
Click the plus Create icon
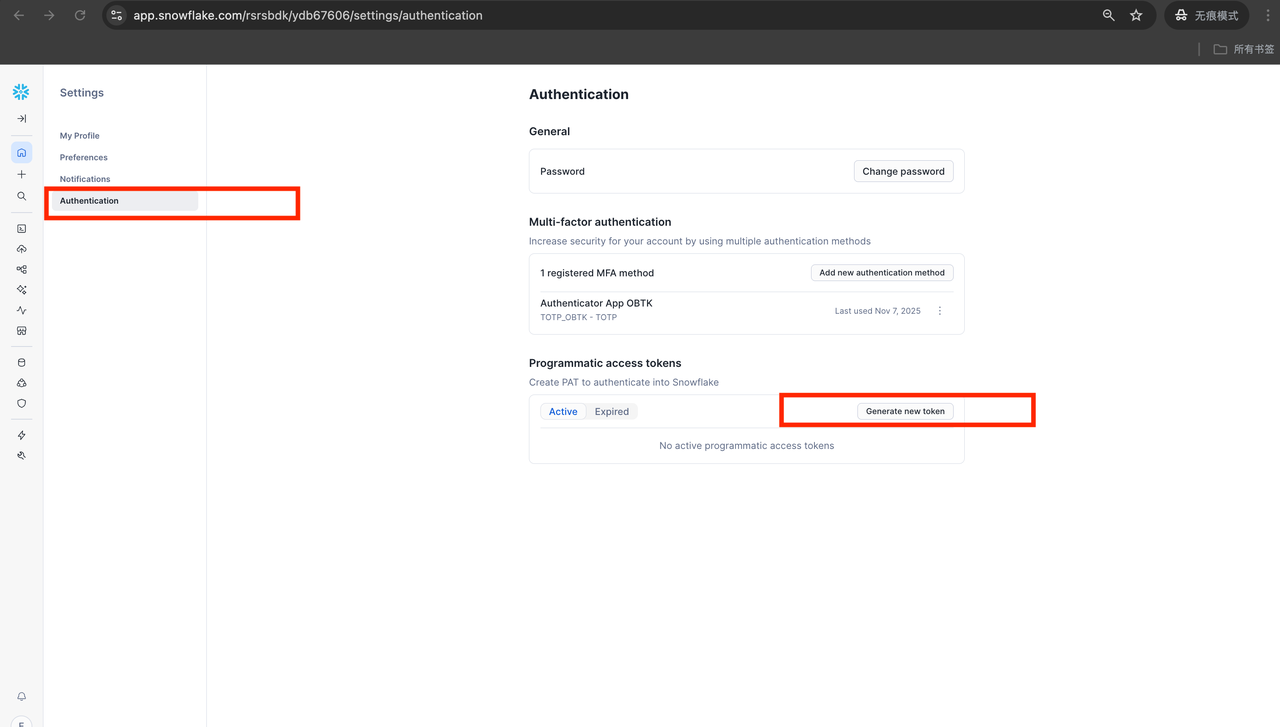21,175
